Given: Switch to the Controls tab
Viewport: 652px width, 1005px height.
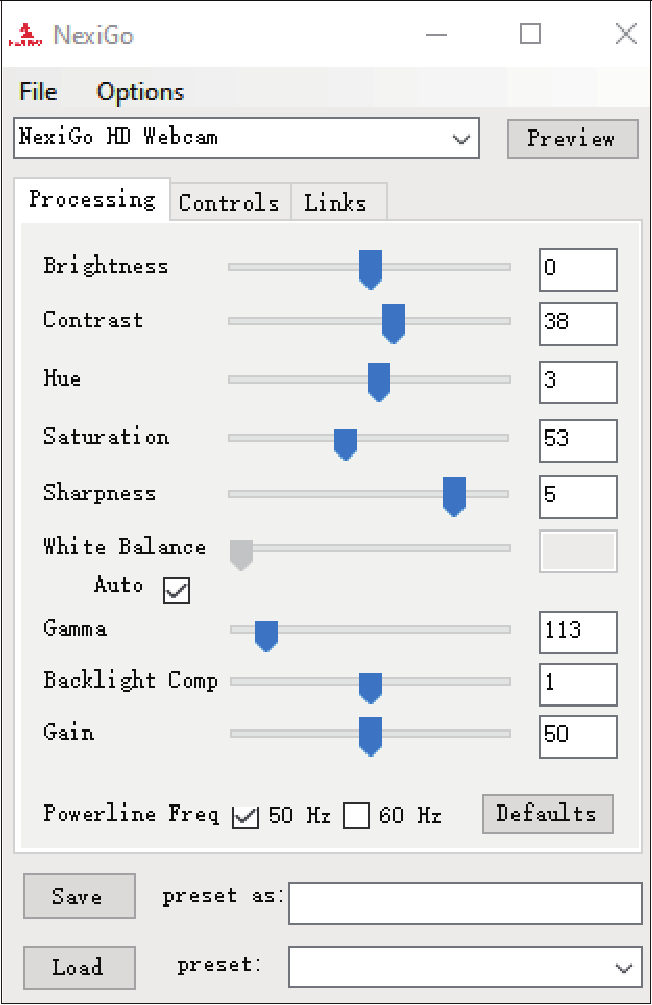Looking at the screenshot, I should (229, 203).
